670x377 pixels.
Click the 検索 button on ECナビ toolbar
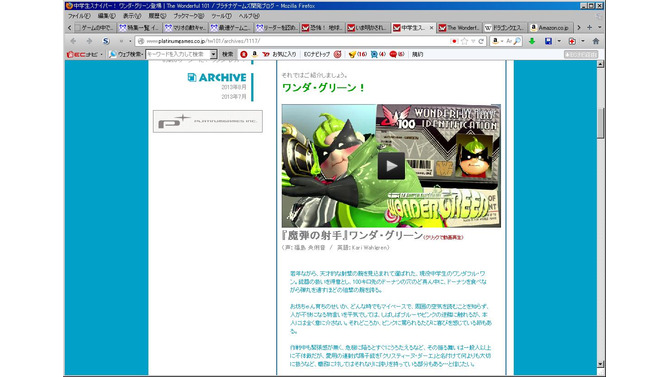[x=228, y=54]
